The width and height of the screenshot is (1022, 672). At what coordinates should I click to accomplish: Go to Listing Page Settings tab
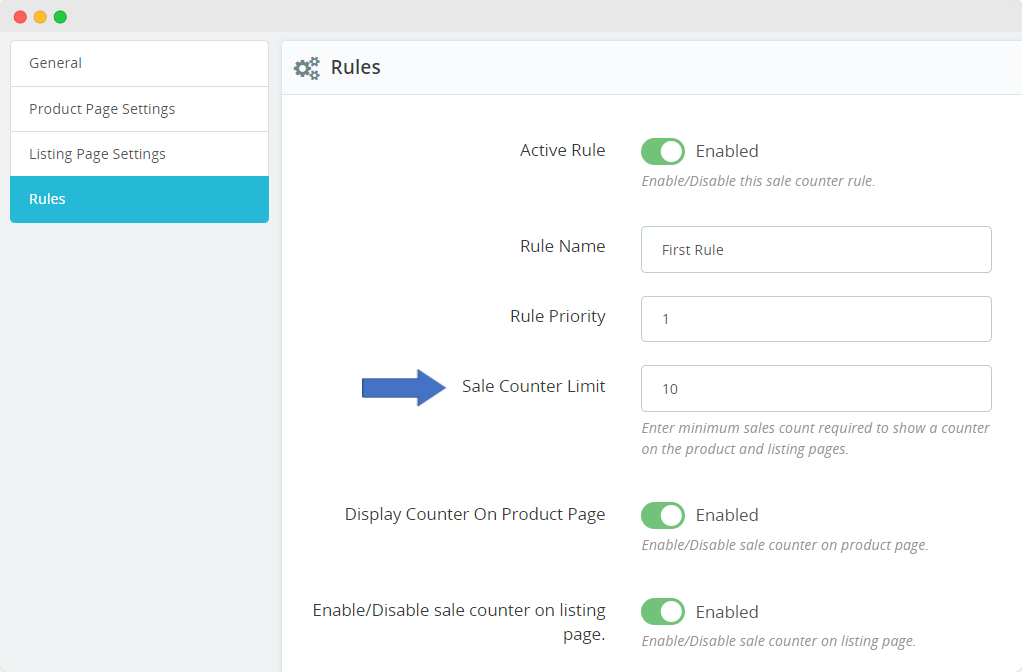coord(139,154)
